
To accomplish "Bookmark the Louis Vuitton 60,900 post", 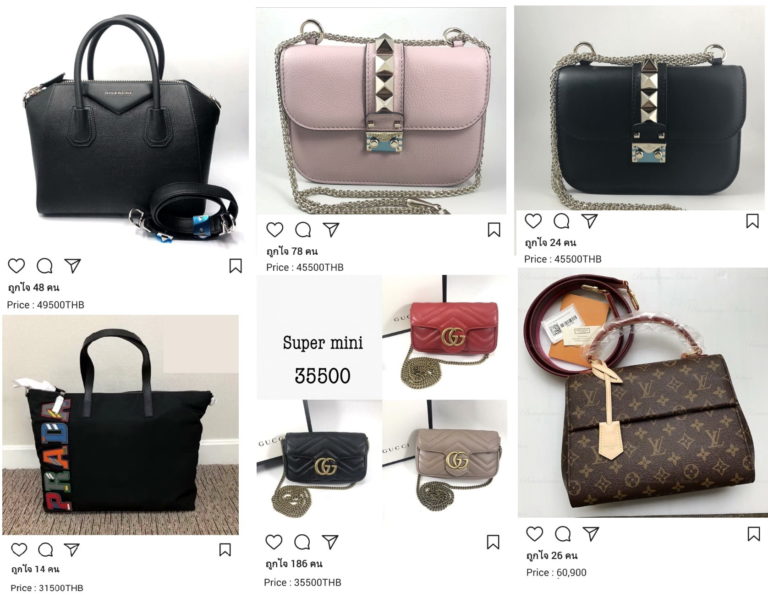I will (753, 534).
